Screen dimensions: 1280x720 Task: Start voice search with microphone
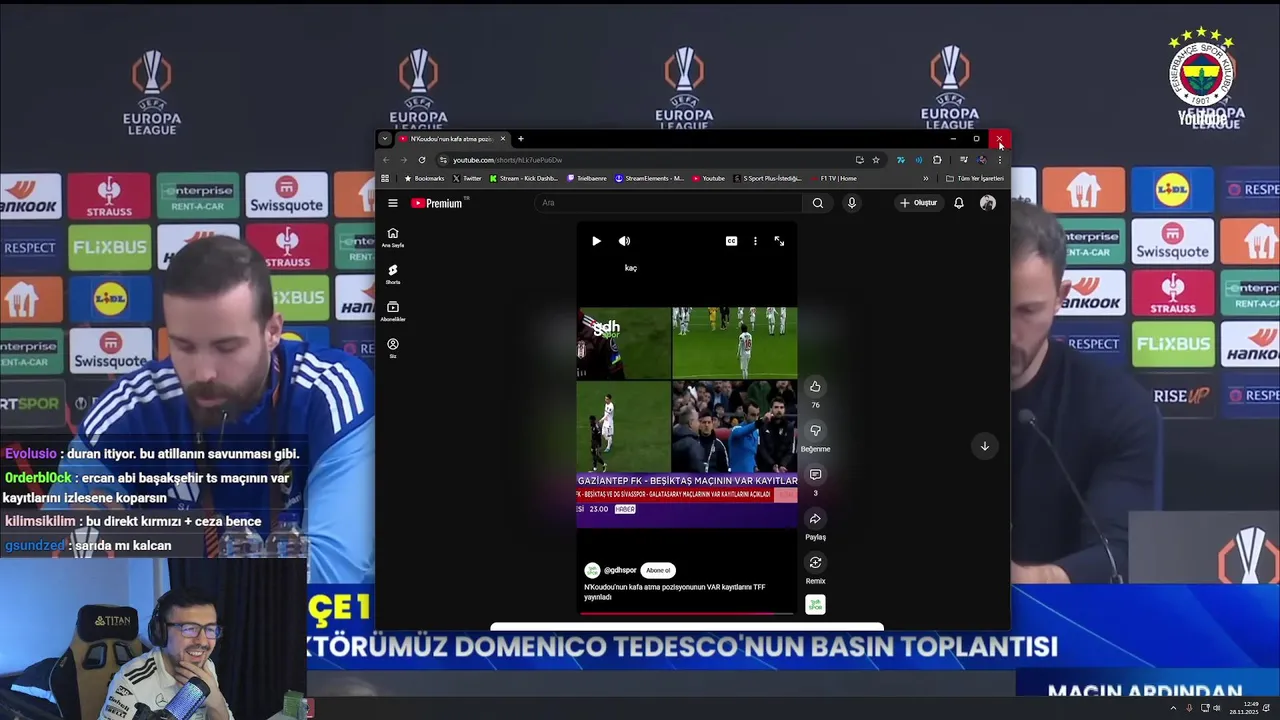pos(852,203)
